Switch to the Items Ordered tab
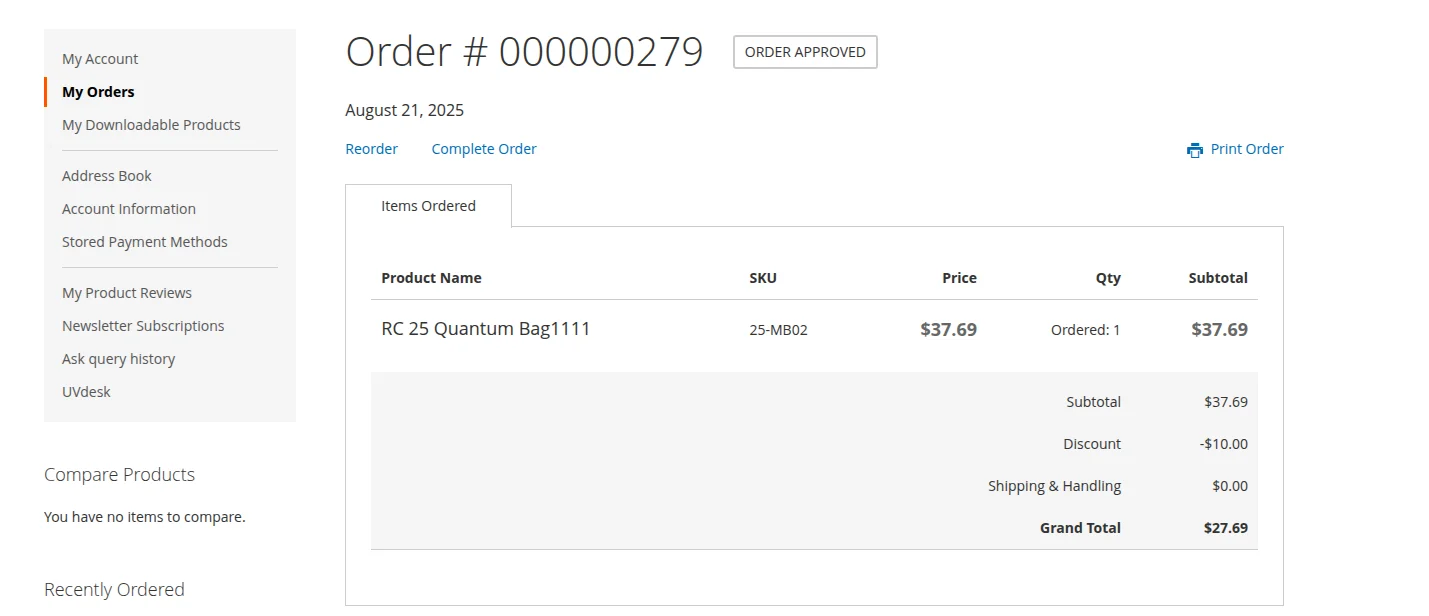The height and width of the screenshot is (616, 1429). coord(428,206)
